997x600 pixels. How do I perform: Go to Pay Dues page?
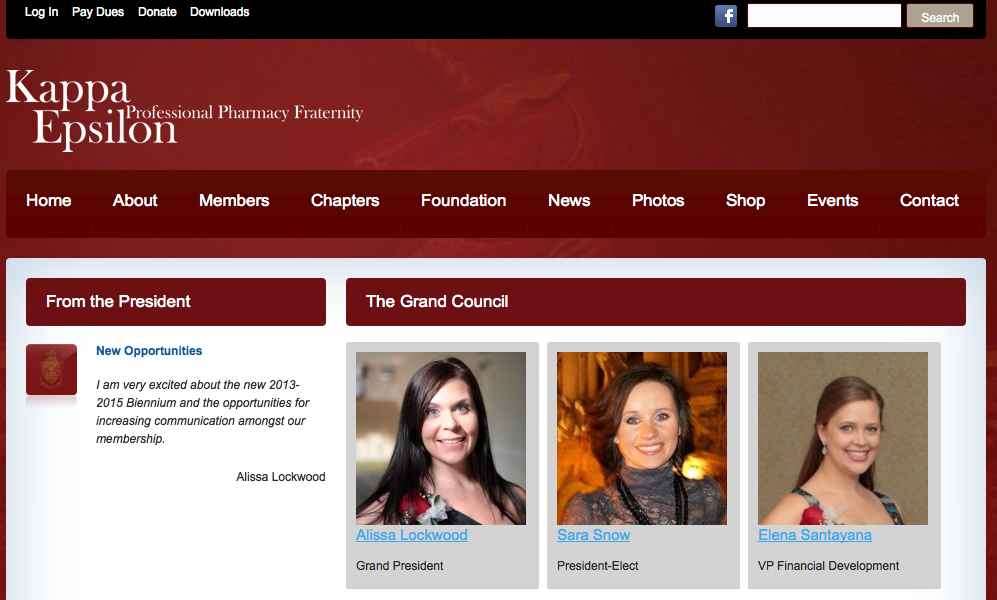[98, 12]
